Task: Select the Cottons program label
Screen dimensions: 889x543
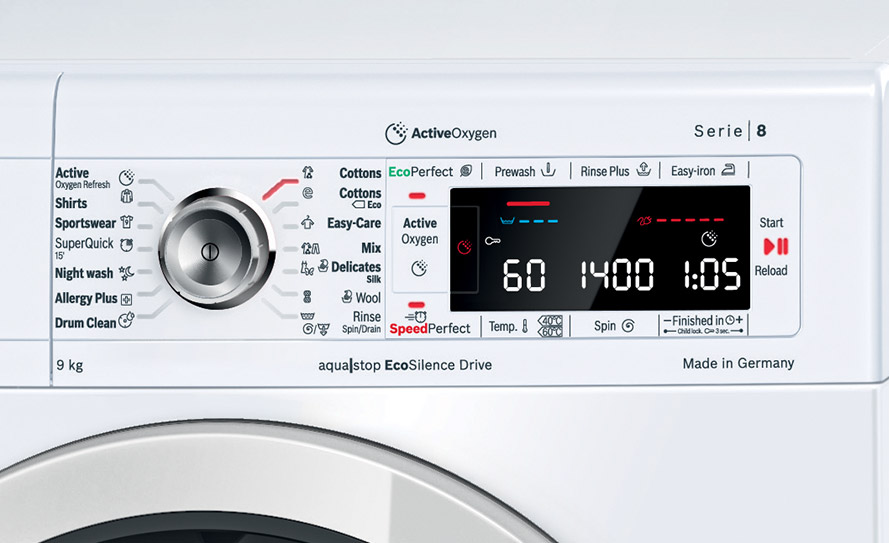Action: (x=360, y=173)
